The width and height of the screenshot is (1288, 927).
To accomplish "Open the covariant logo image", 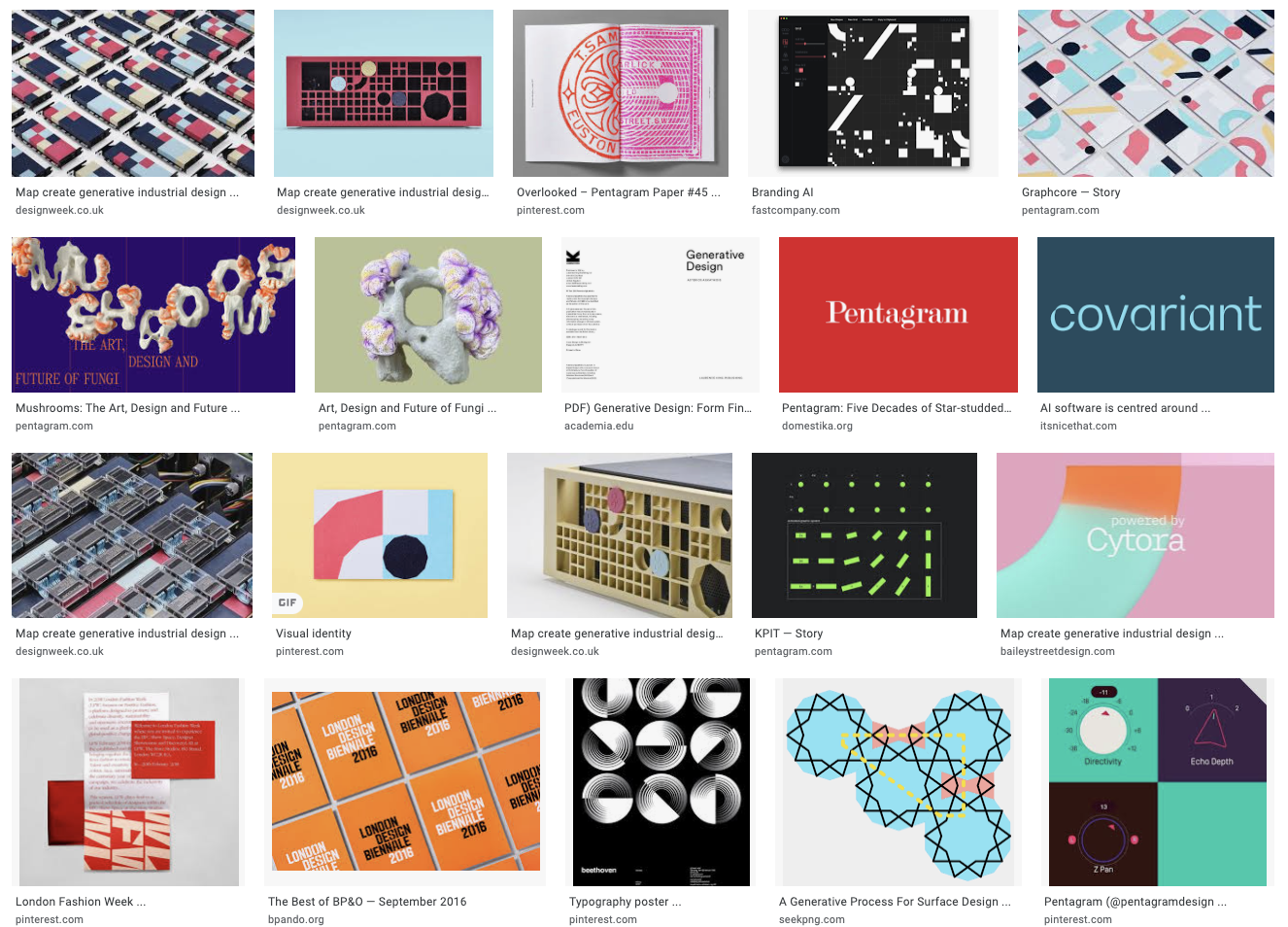I will [1156, 315].
